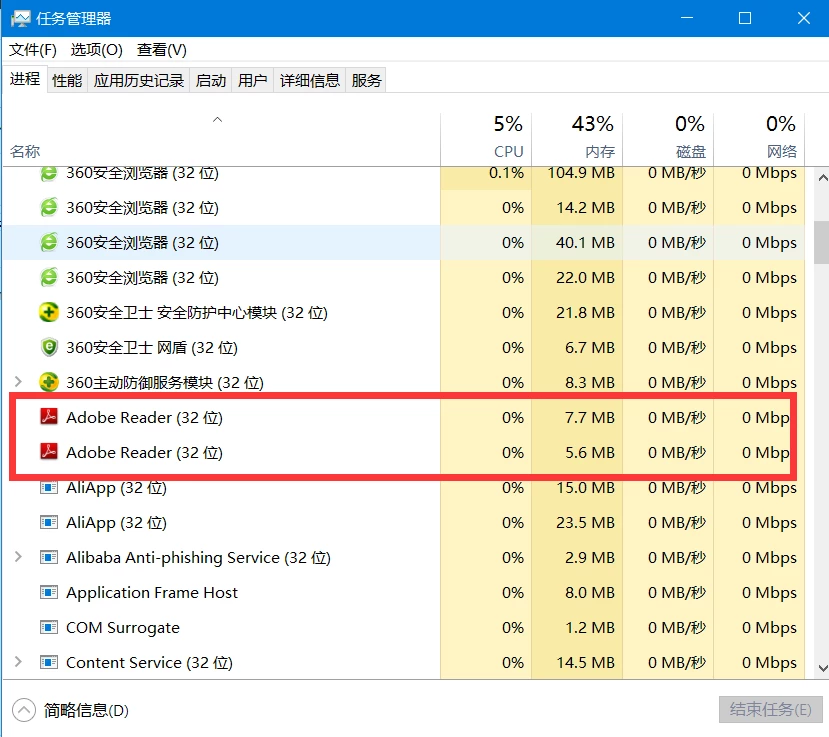The image size is (829, 737).
Task: Select the Adobe Reader row with 7.7 MB
Action: (x=404, y=417)
